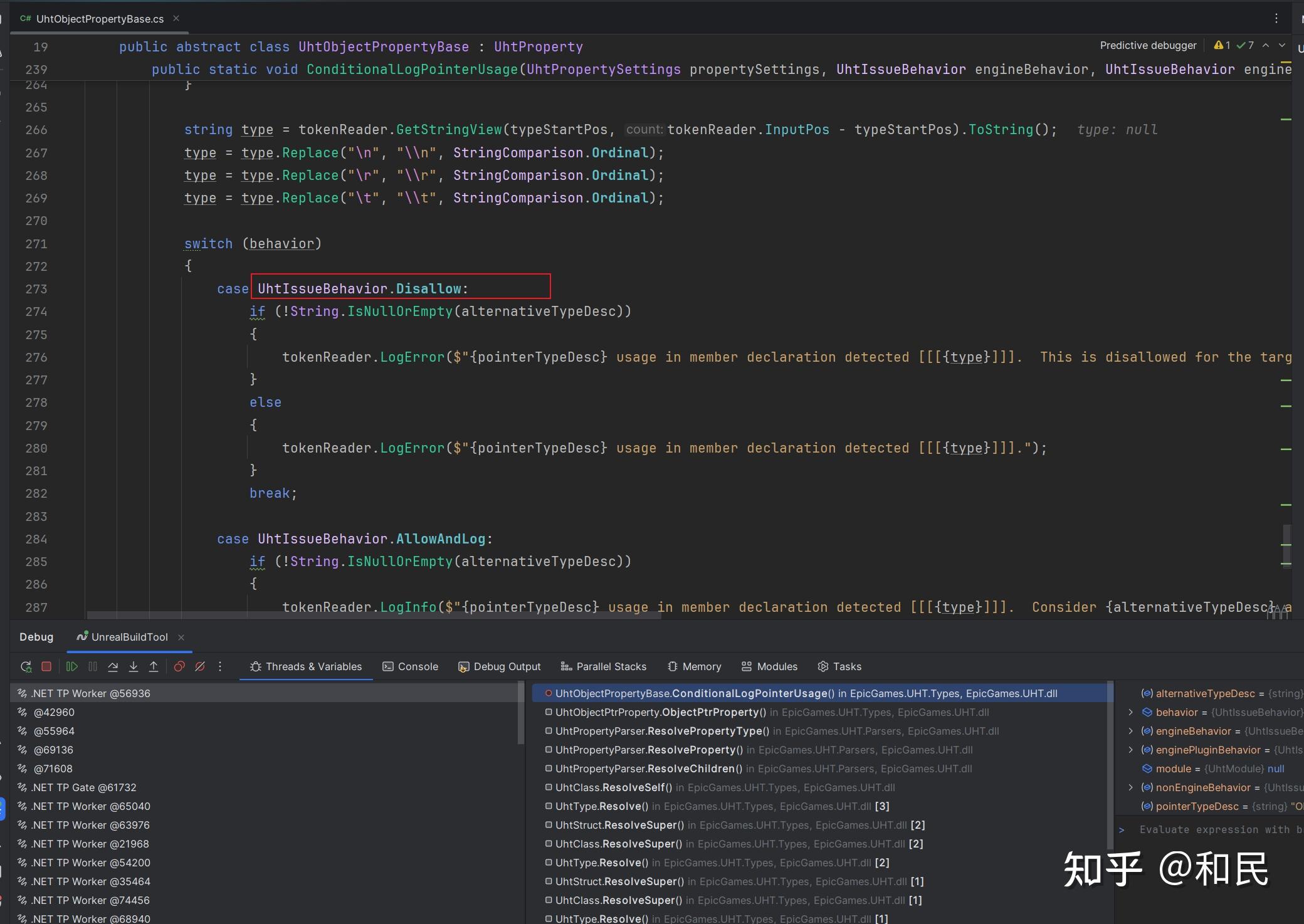Viewport: 1304px width, 924px height.
Task: Open editor tab options kebab menu
Action: pos(1276,18)
